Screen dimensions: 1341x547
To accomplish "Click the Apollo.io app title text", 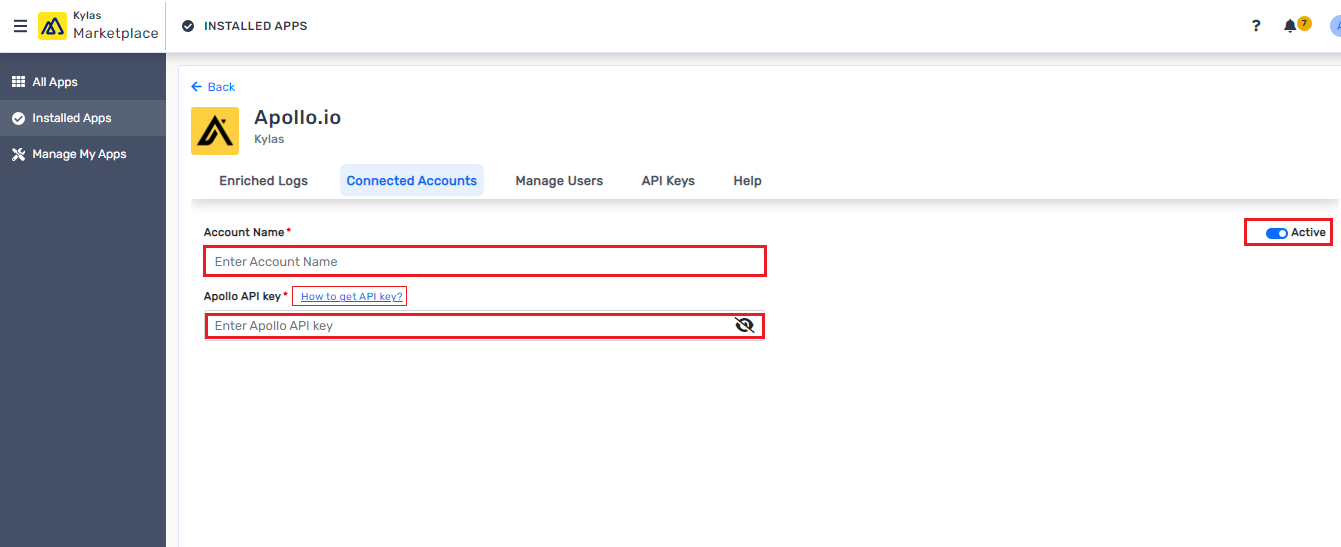I will tap(298, 118).
